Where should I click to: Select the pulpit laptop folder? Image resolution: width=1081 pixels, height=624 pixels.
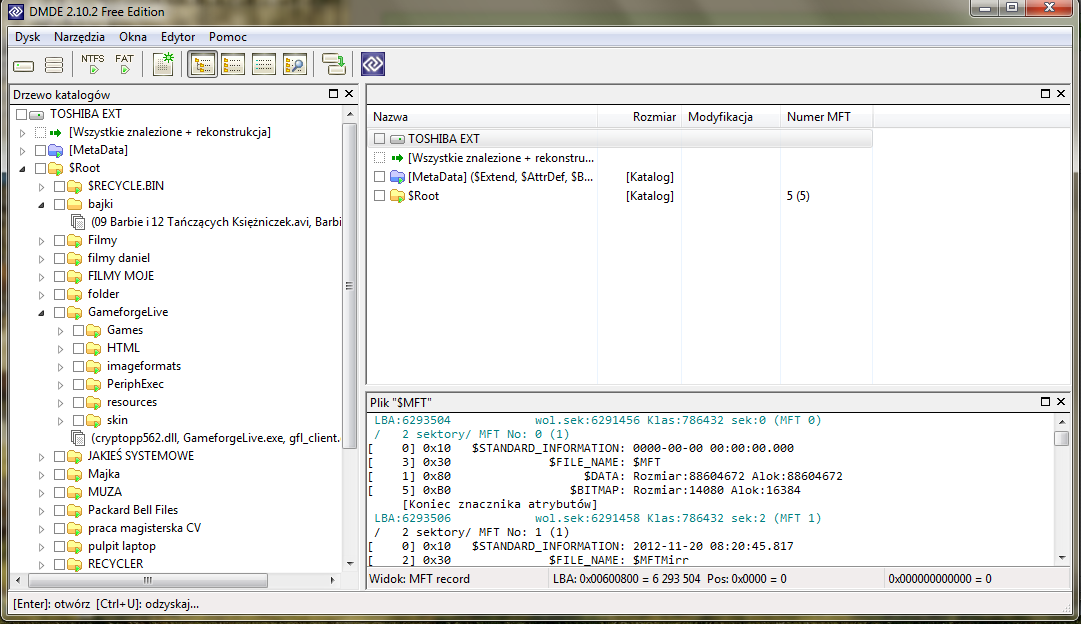121,546
